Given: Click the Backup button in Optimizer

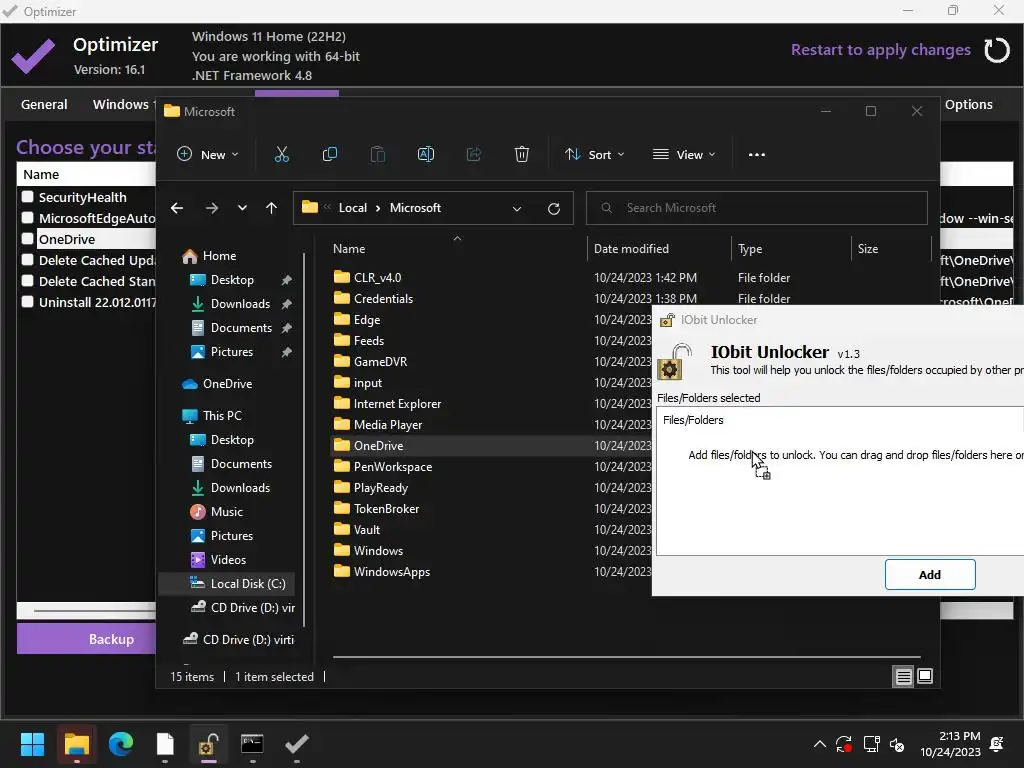Looking at the screenshot, I should [x=86, y=639].
